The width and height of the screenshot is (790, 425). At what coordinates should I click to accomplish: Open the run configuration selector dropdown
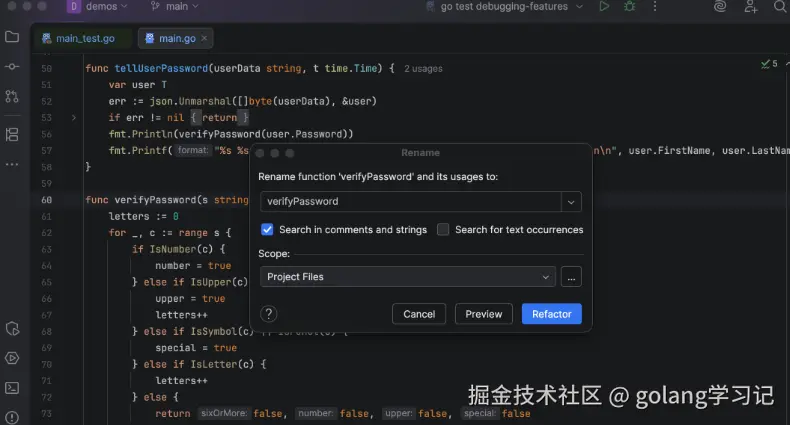(x=504, y=7)
